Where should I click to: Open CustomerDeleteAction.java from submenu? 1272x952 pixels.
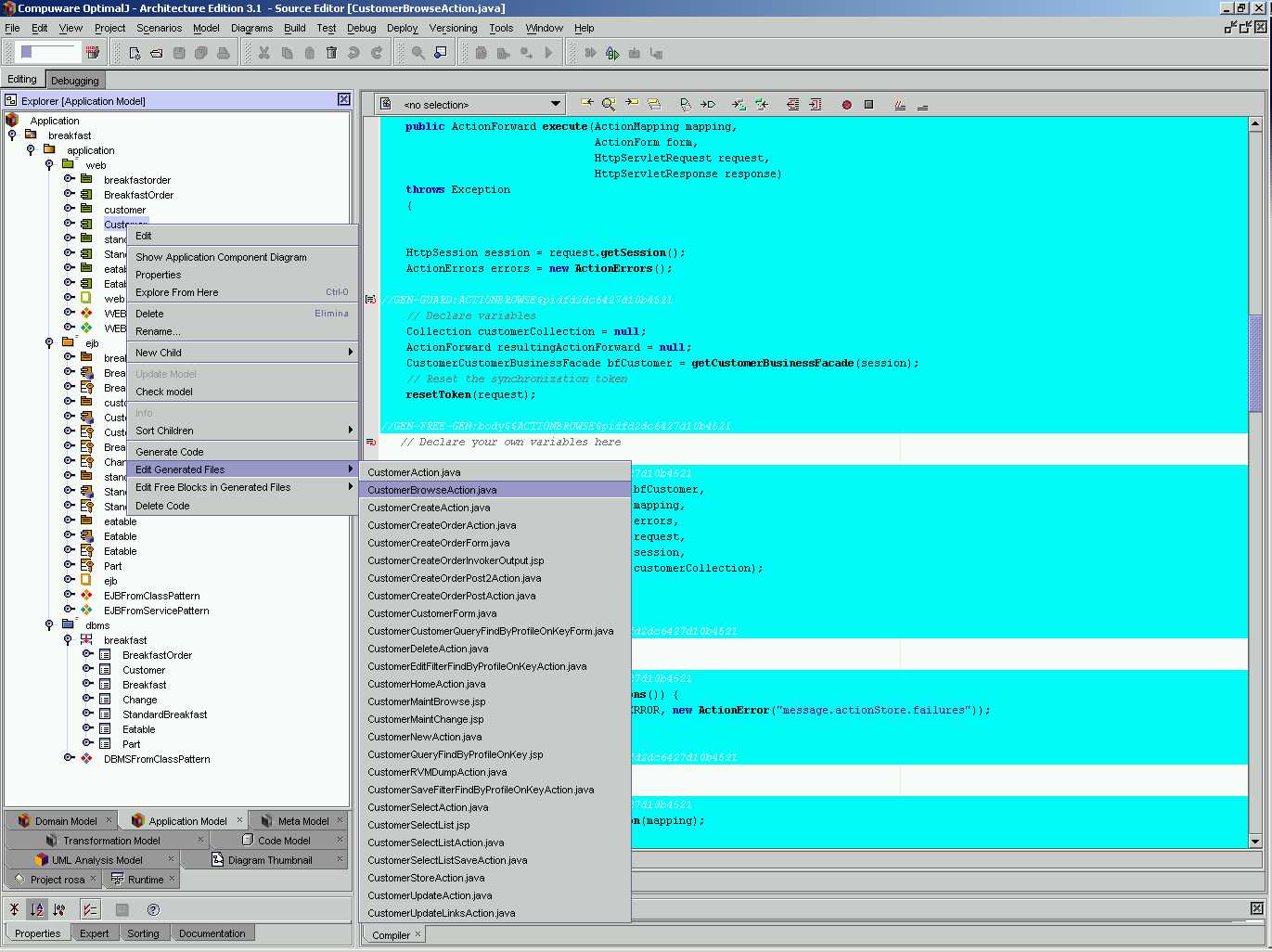pos(495,649)
